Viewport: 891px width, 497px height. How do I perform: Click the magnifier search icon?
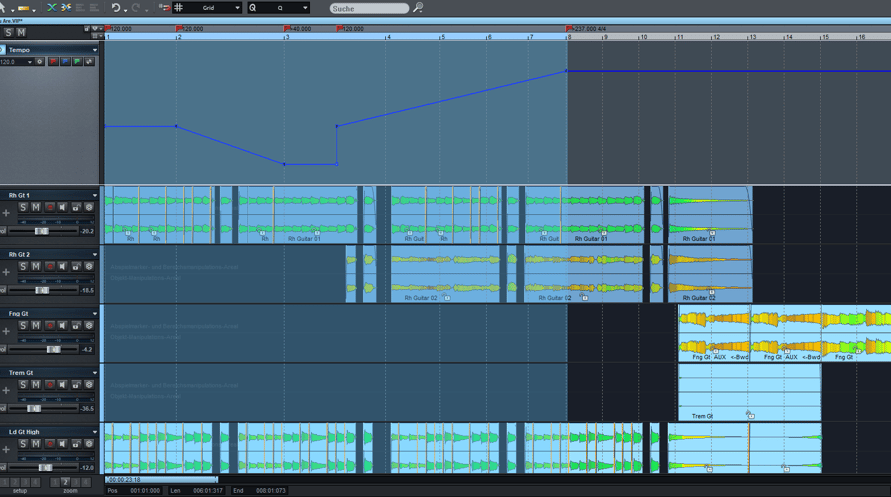coord(418,8)
